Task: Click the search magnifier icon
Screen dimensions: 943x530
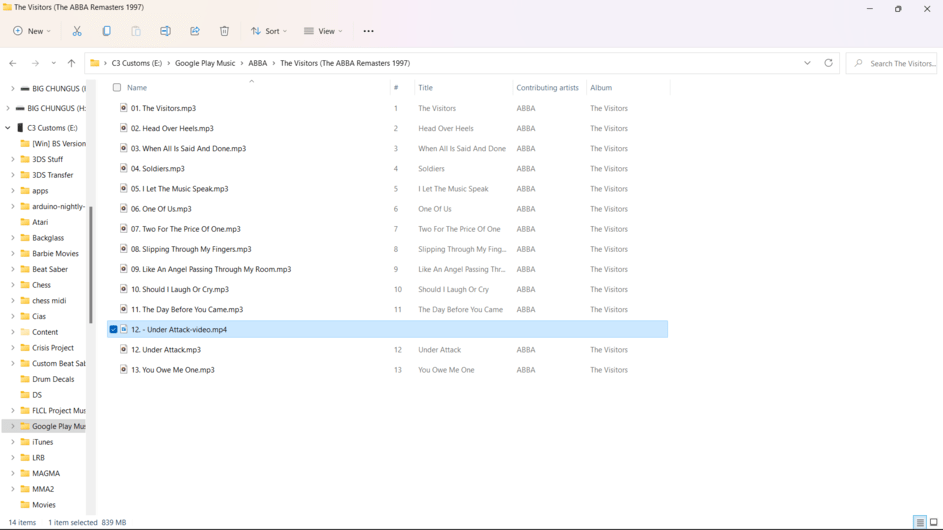Action: tap(858, 63)
